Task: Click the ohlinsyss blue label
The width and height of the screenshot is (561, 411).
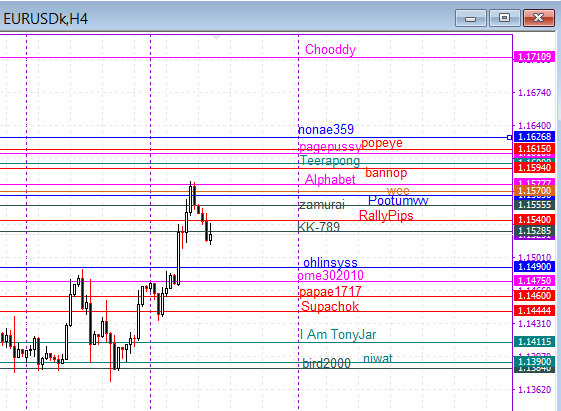Action: coord(330,263)
